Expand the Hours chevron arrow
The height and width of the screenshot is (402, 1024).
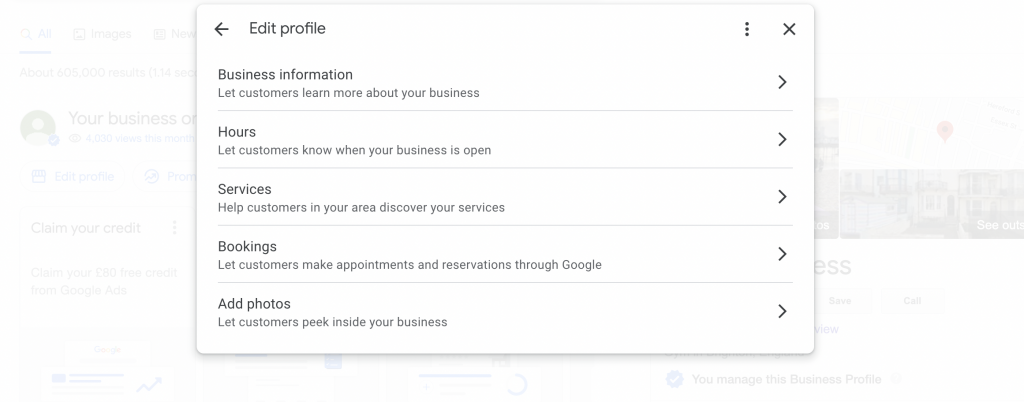click(782, 139)
